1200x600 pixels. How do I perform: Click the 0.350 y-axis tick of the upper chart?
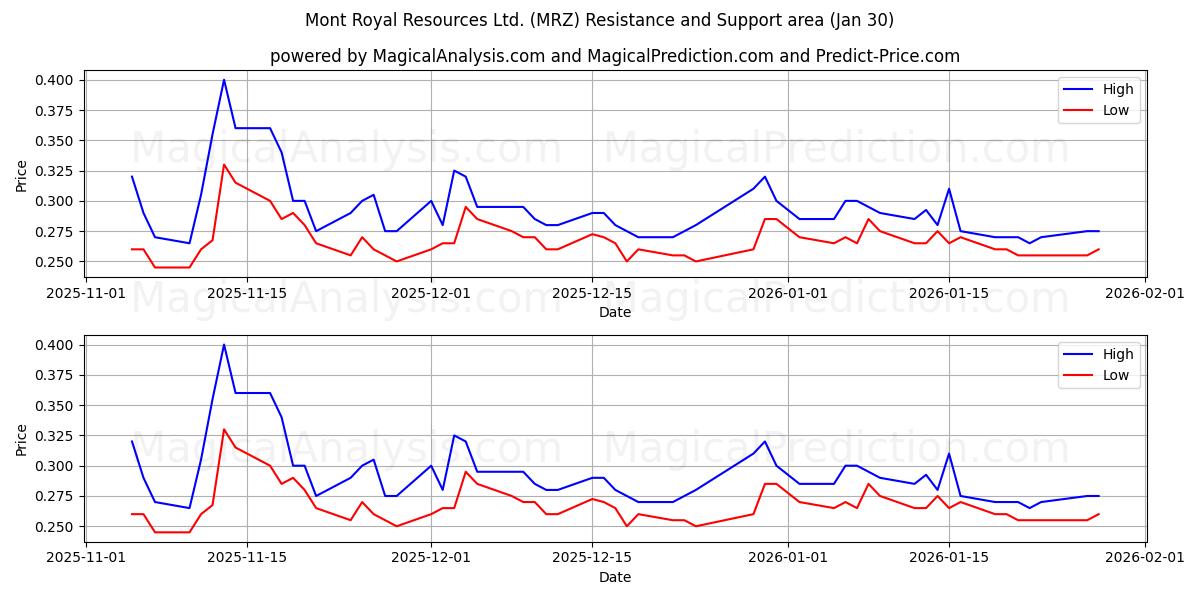[56, 141]
